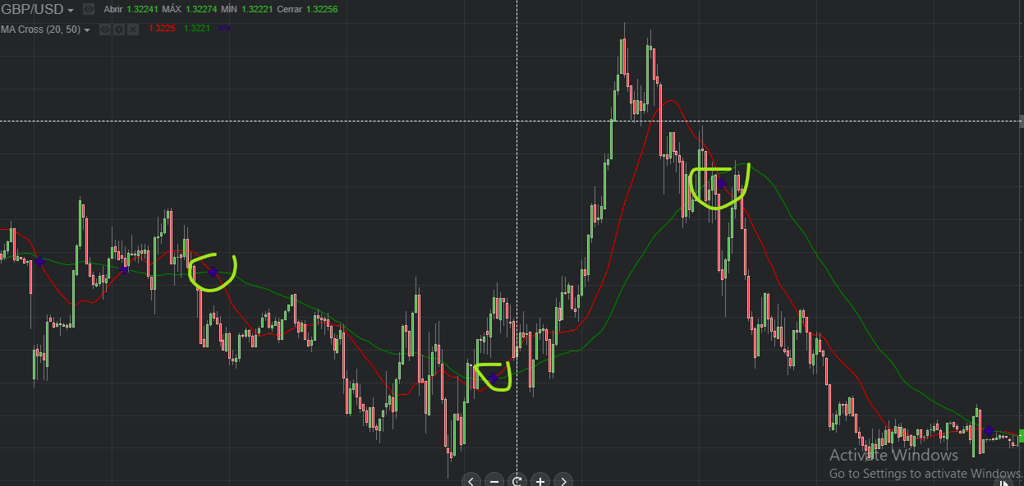
Task: Click the green MA value 1.3221
Action: (x=197, y=28)
